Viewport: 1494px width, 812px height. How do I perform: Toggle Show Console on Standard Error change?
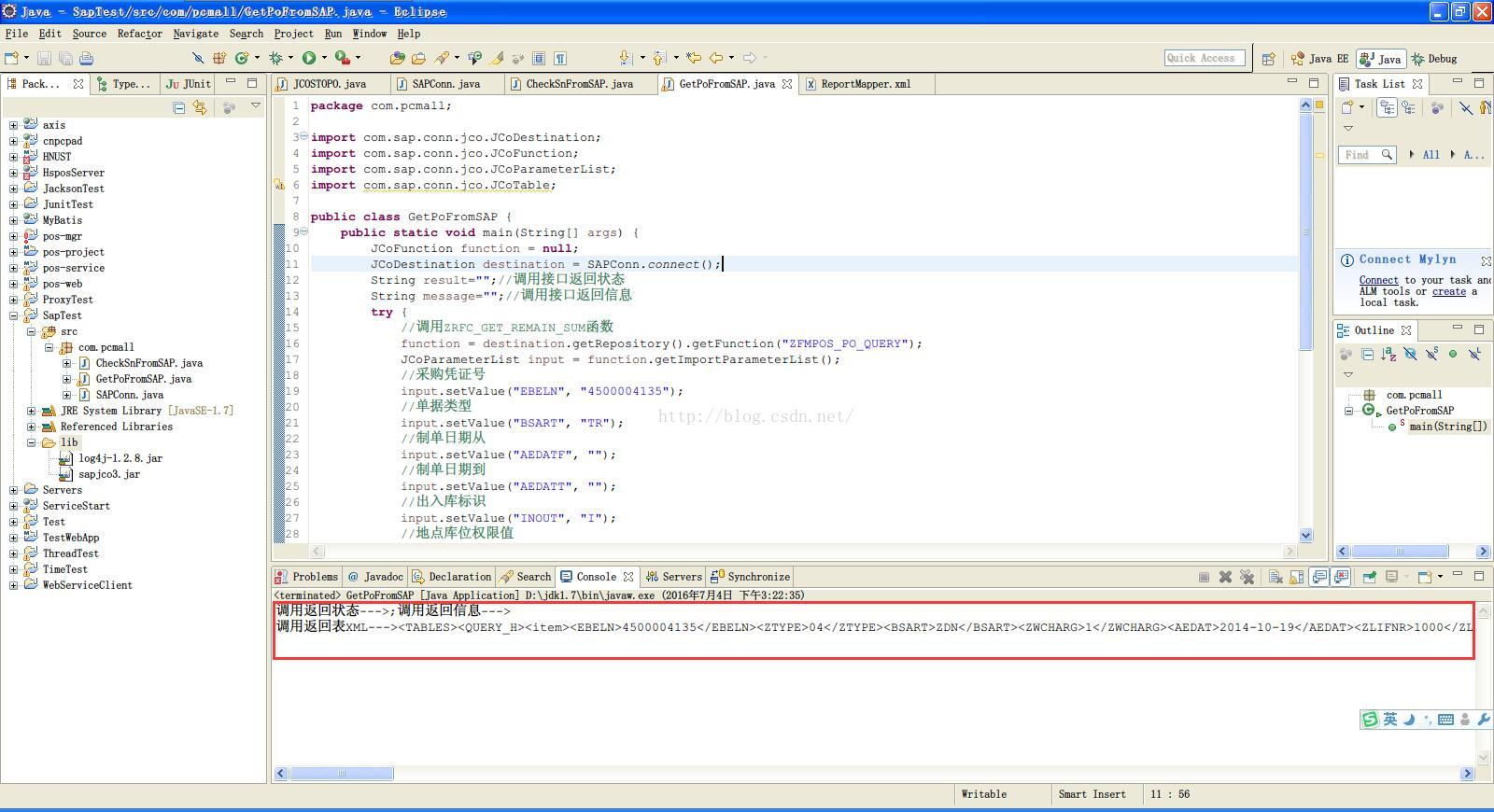coord(1341,577)
